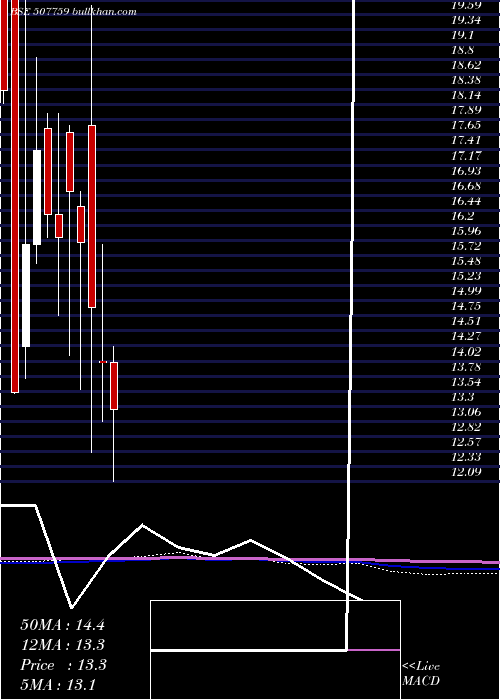Click the 12.09 price axis label

(x=466, y=472)
